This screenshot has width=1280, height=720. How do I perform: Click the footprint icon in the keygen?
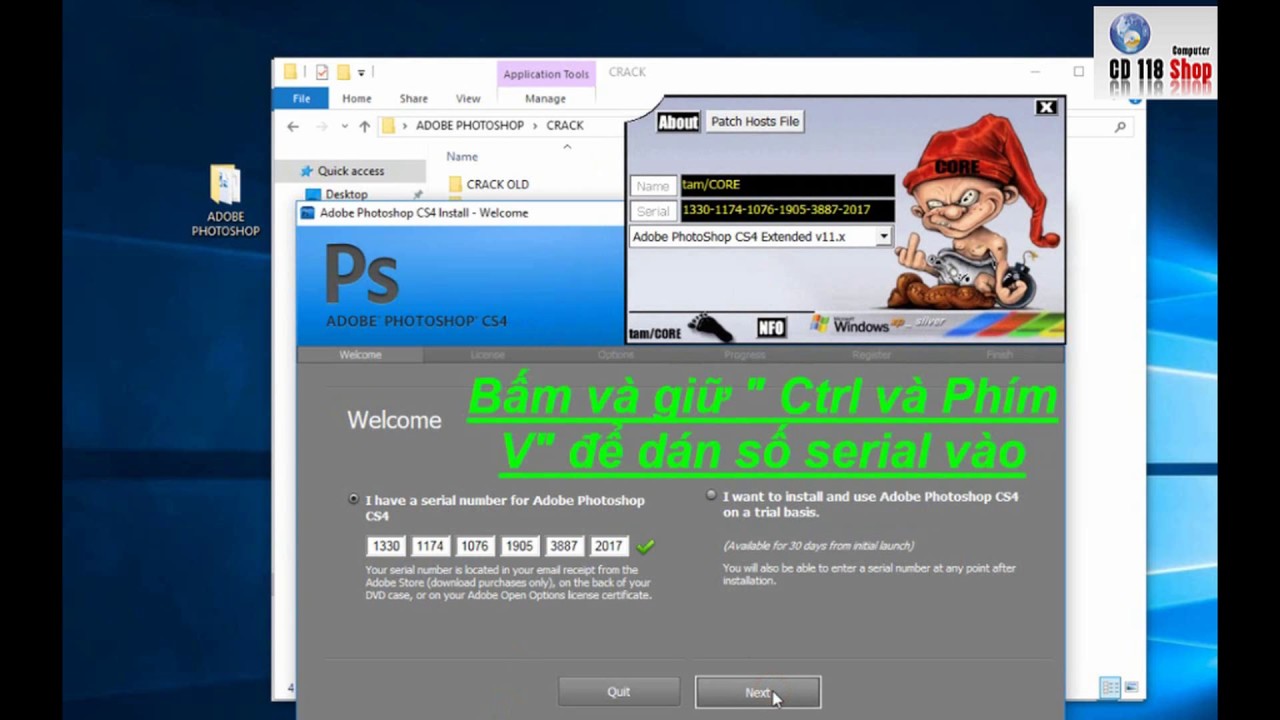pyautogui.click(x=709, y=326)
